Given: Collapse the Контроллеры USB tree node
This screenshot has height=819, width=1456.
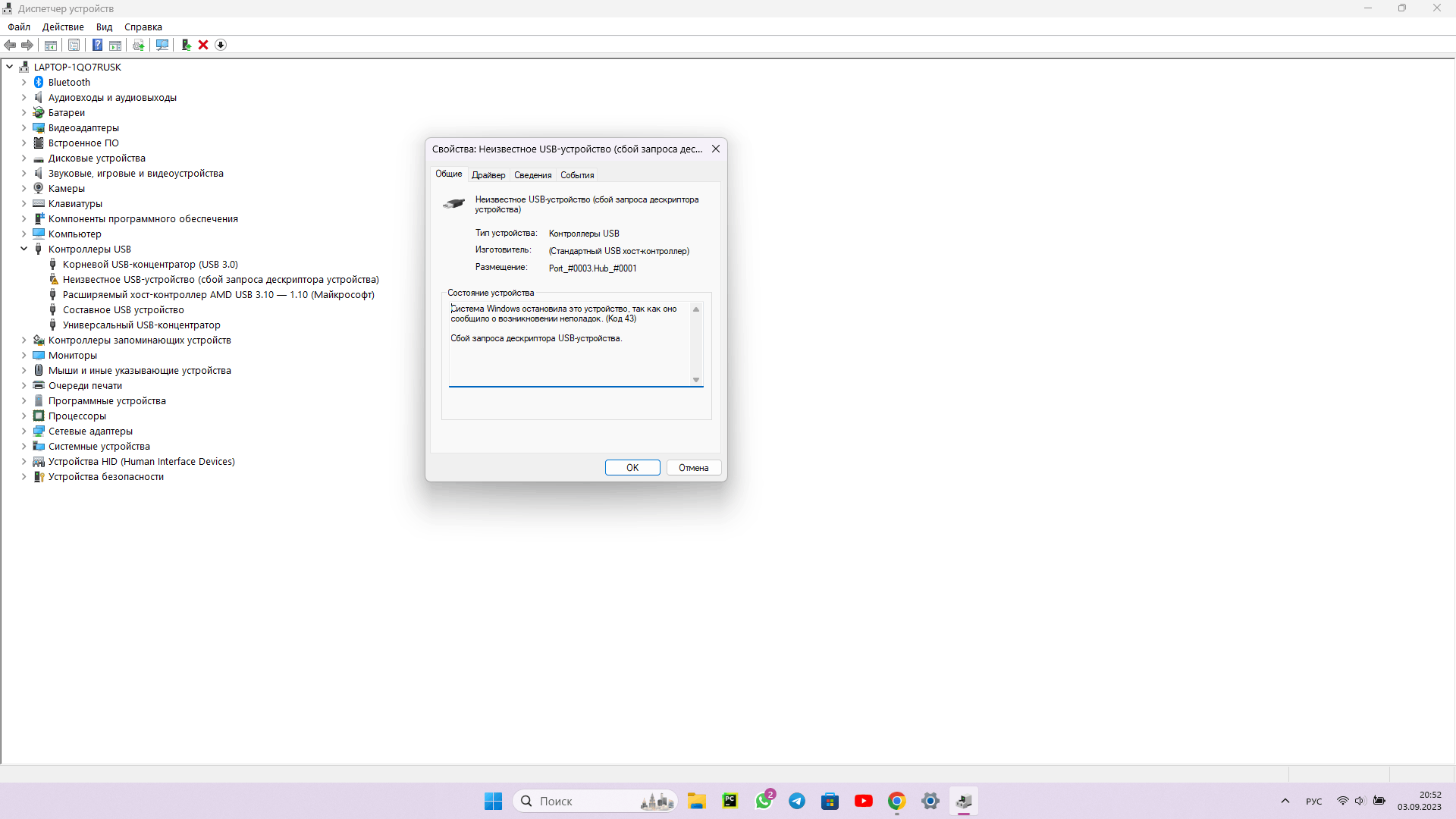Looking at the screenshot, I should (24, 249).
